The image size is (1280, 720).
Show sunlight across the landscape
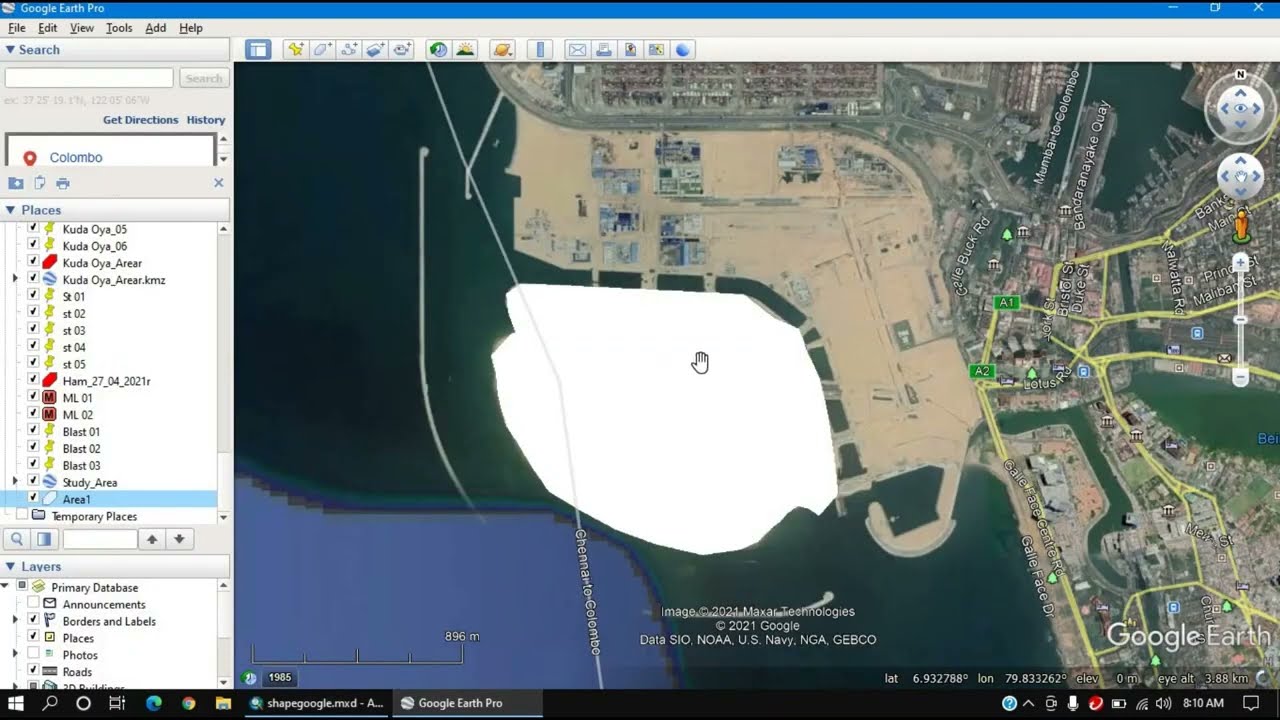click(465, 50)
